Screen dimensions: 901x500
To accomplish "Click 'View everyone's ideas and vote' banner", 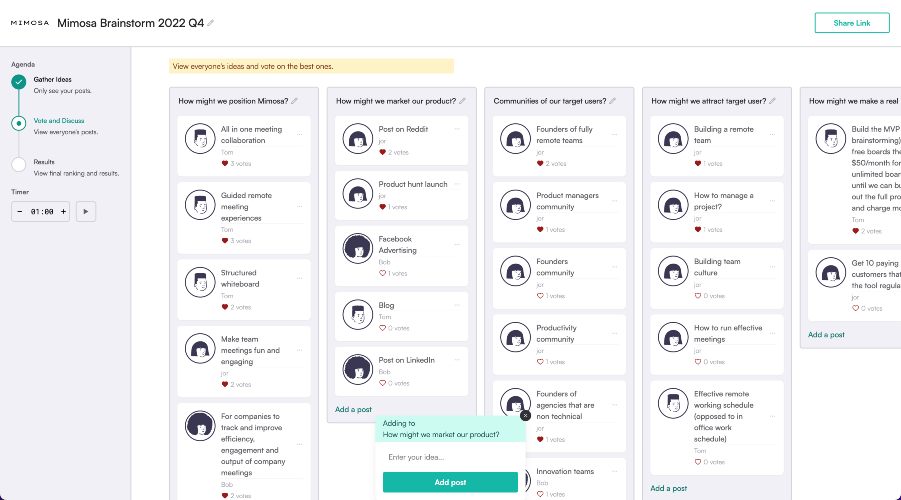I will pos(311,66).
